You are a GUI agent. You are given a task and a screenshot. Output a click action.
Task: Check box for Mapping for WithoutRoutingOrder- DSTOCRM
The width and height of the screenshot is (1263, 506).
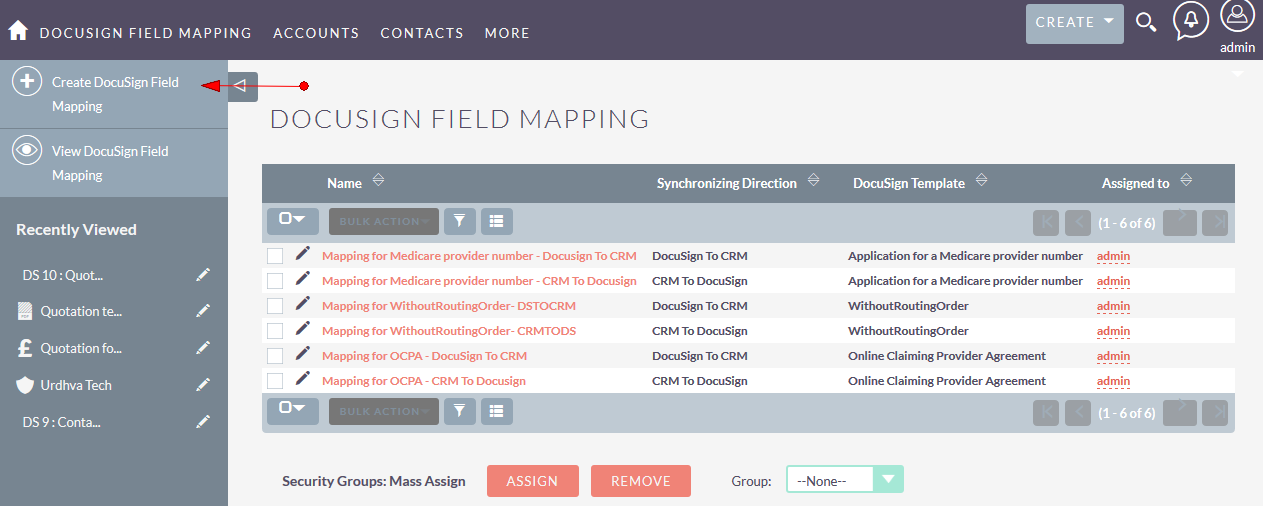click(x=275, y=306)
